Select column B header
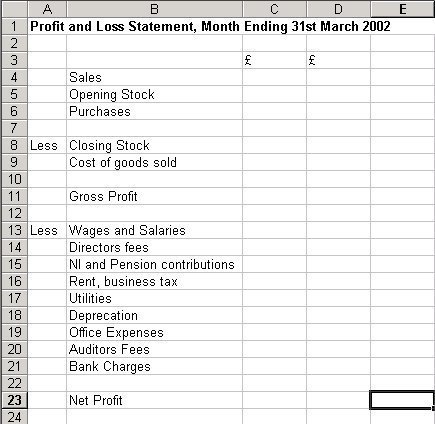Viewport: 435px width, 424px height. pyautogui.click(x=154, y=9)
